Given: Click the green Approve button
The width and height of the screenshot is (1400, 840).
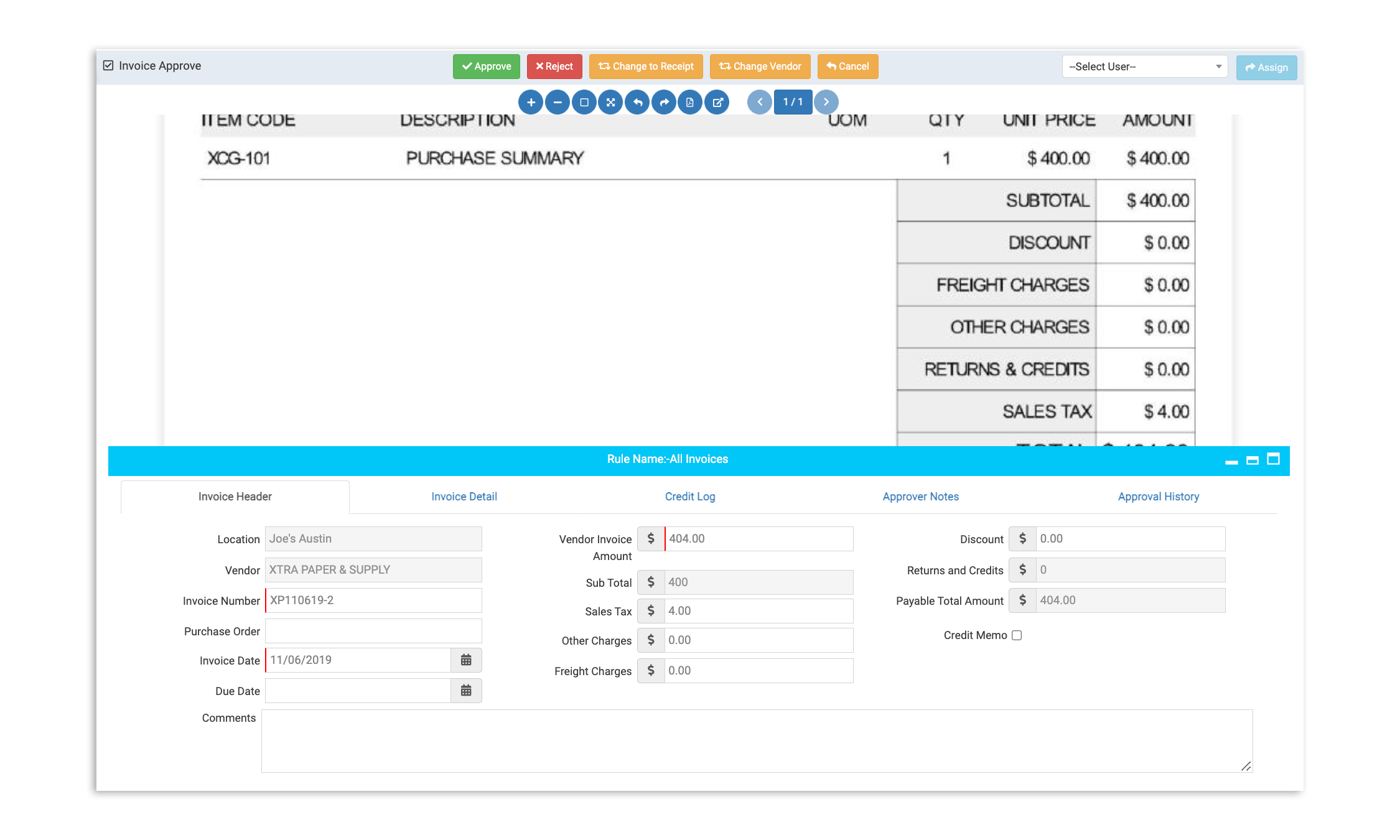Looking at the screenshot, I should tap(486, 67).
